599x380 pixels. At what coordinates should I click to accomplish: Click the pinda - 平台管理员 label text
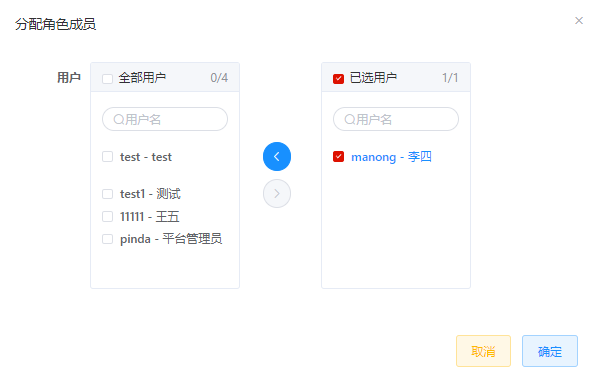[171, 239]
